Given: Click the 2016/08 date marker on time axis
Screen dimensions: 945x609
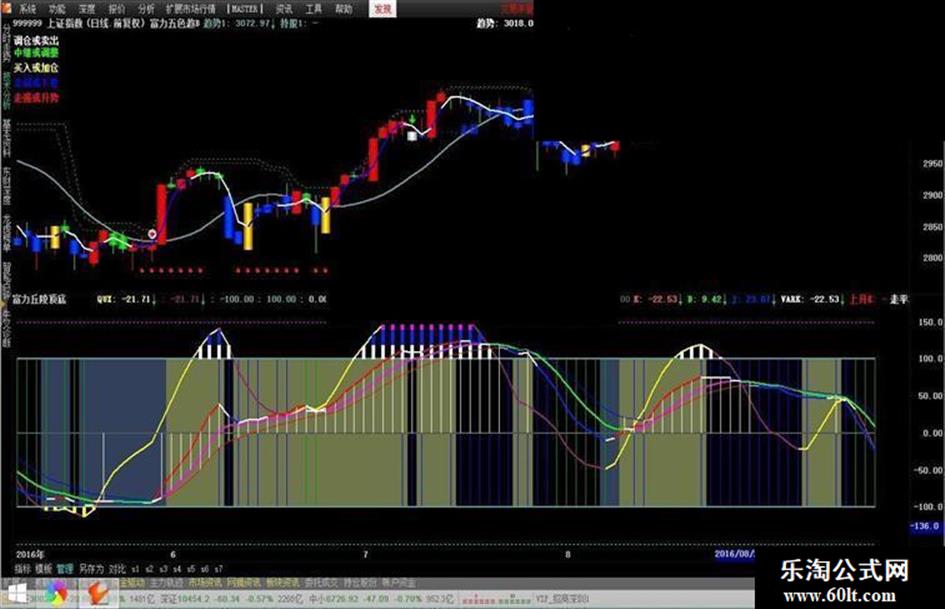Looking at the screenshot, I should pos(733,554).
